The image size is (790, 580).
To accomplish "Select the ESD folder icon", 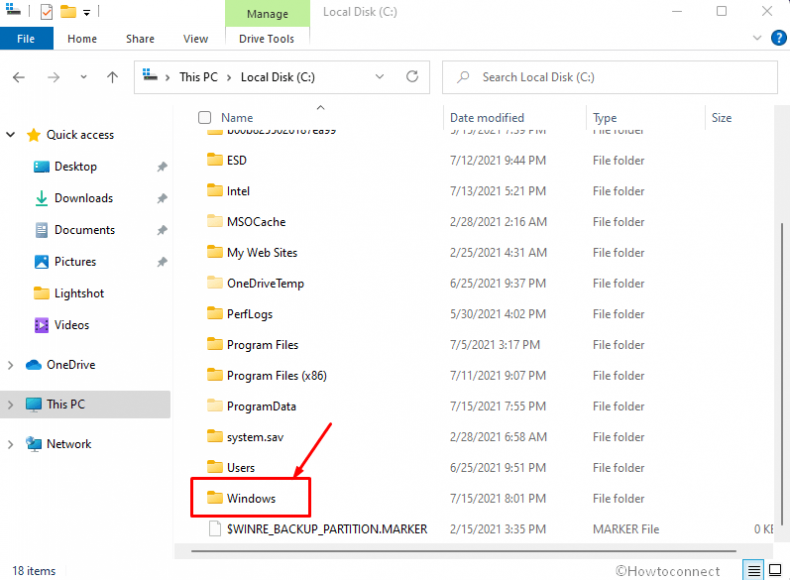I will 215,160.
